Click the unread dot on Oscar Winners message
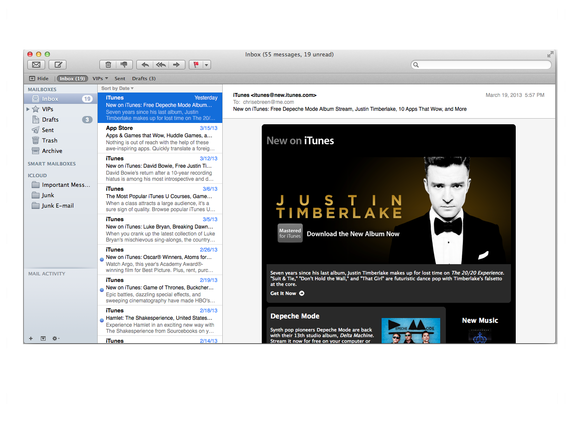The image size is (580, 421). 102,260
